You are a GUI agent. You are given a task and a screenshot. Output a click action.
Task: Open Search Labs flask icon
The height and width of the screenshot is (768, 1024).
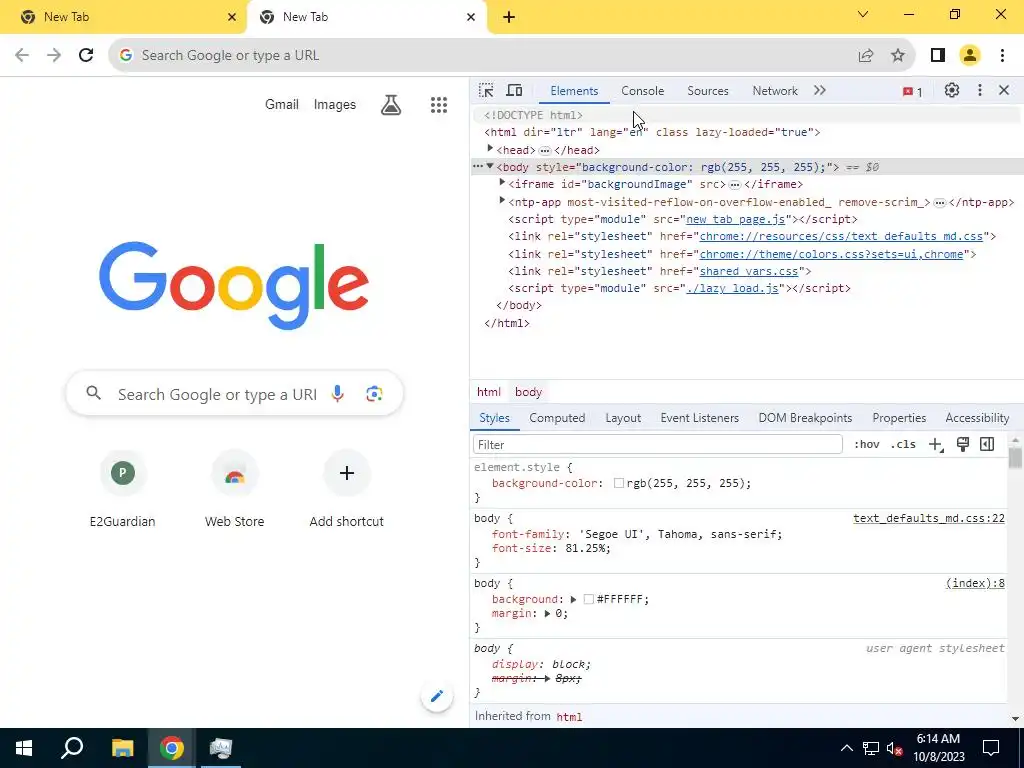click(391, 104)
